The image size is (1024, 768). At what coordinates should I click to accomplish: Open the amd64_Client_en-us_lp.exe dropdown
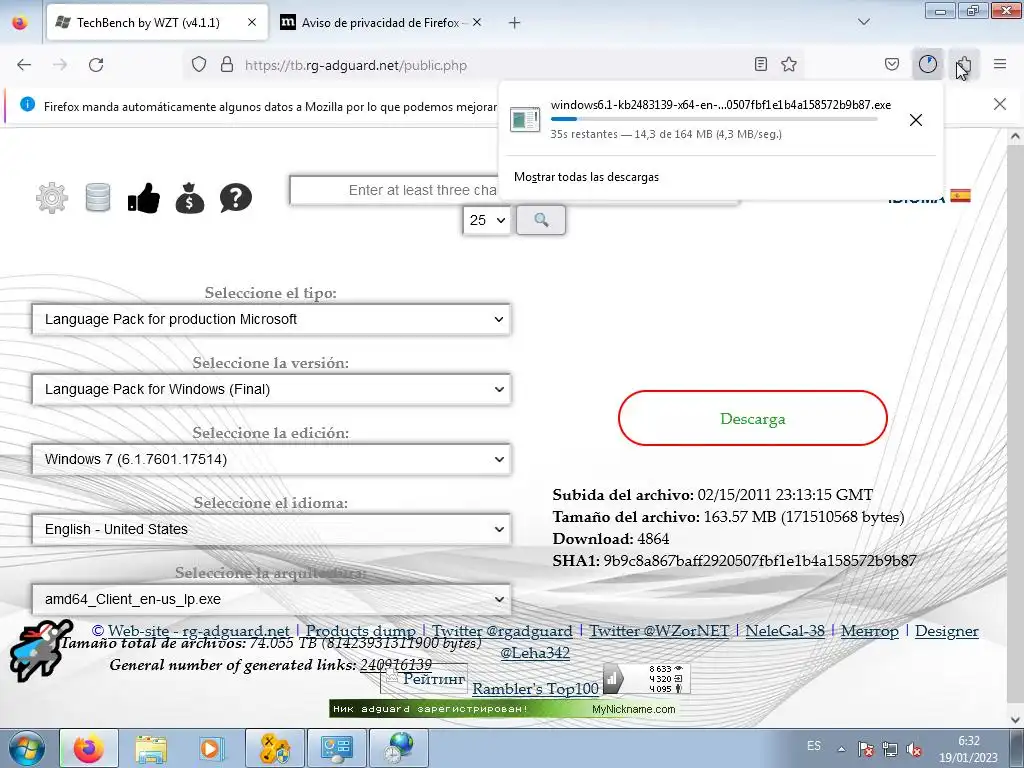[271, 599]
